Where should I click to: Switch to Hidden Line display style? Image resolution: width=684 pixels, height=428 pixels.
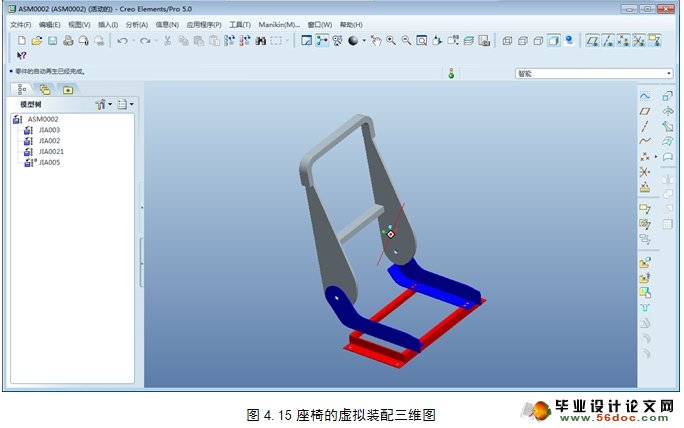click(x=523, y=41)
